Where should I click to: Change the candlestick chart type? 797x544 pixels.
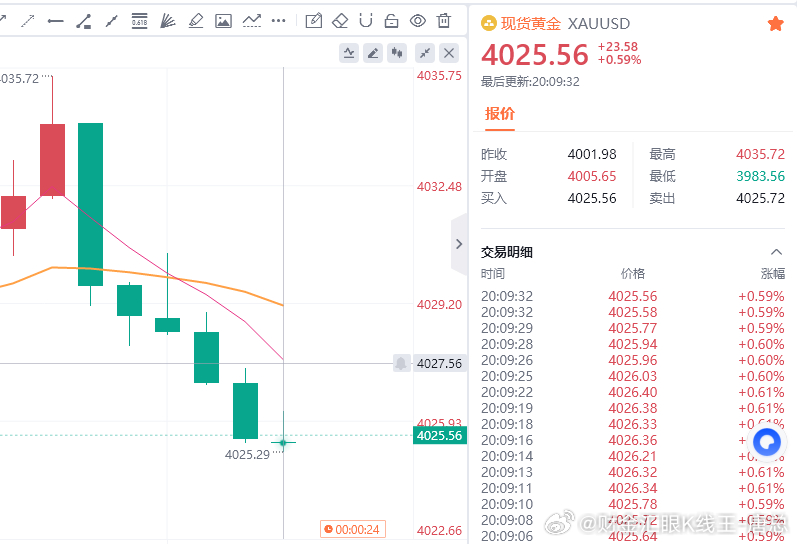coord(397,53)
